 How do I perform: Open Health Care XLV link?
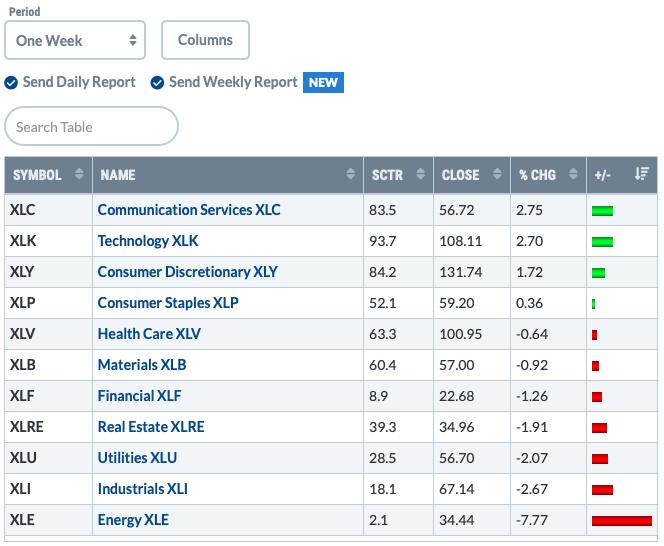pos(149,333)
